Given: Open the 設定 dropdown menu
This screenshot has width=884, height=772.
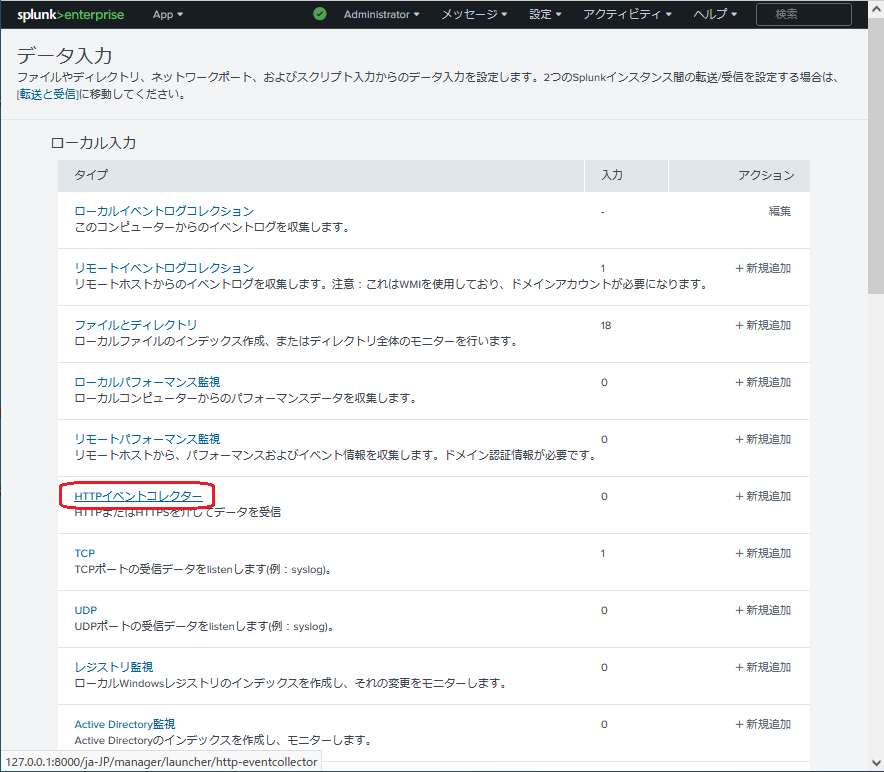Looking at the screenshot, I should coord(545,15).
